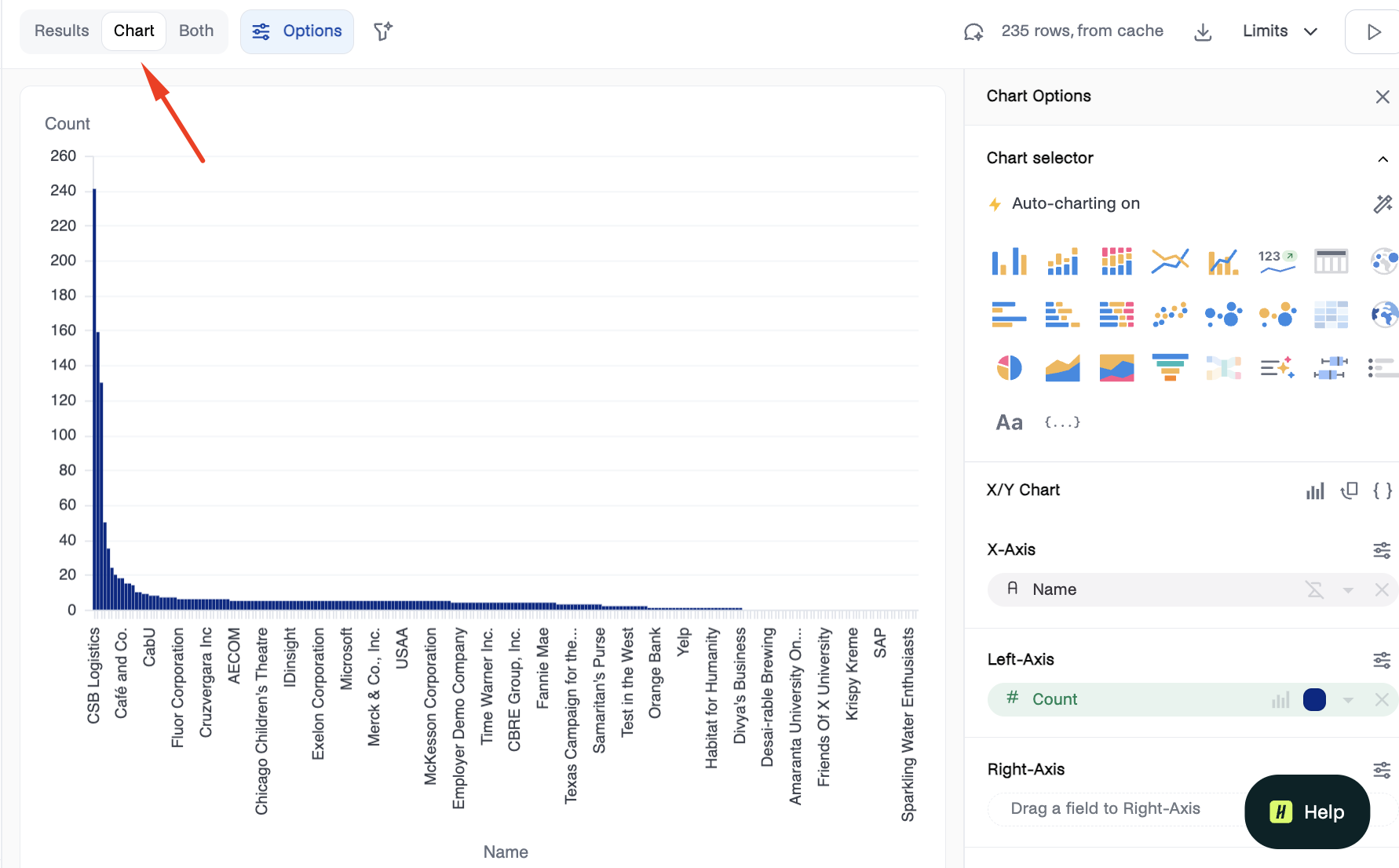Click the Name field pill in X-Axis
This screenshot has width=1399, height=868.
pyautogui.click(x=1193, y=589)
